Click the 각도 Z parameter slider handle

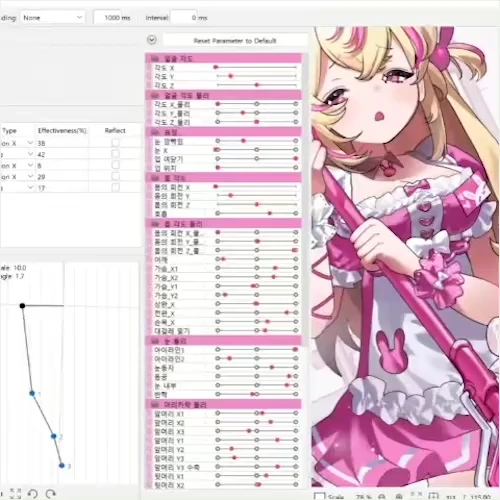click(x=257, y=85)
